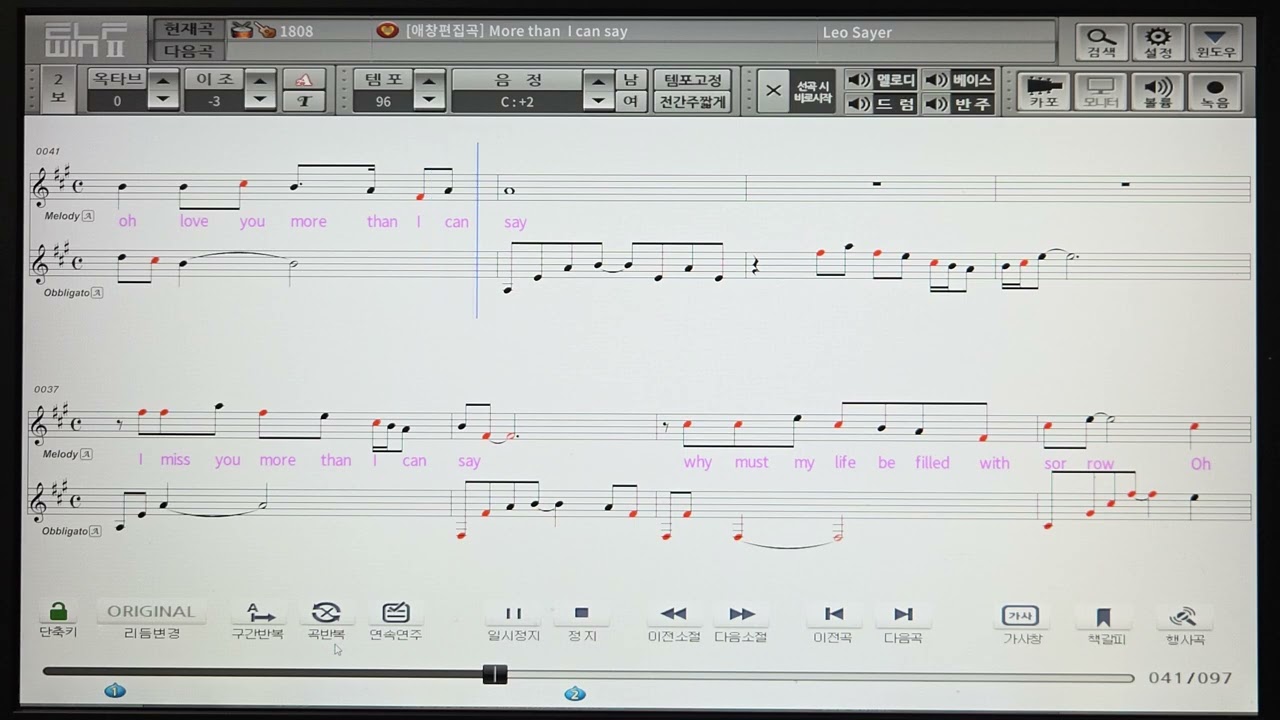Toggle the 템포고정 tempo lock button

[692, 80]
